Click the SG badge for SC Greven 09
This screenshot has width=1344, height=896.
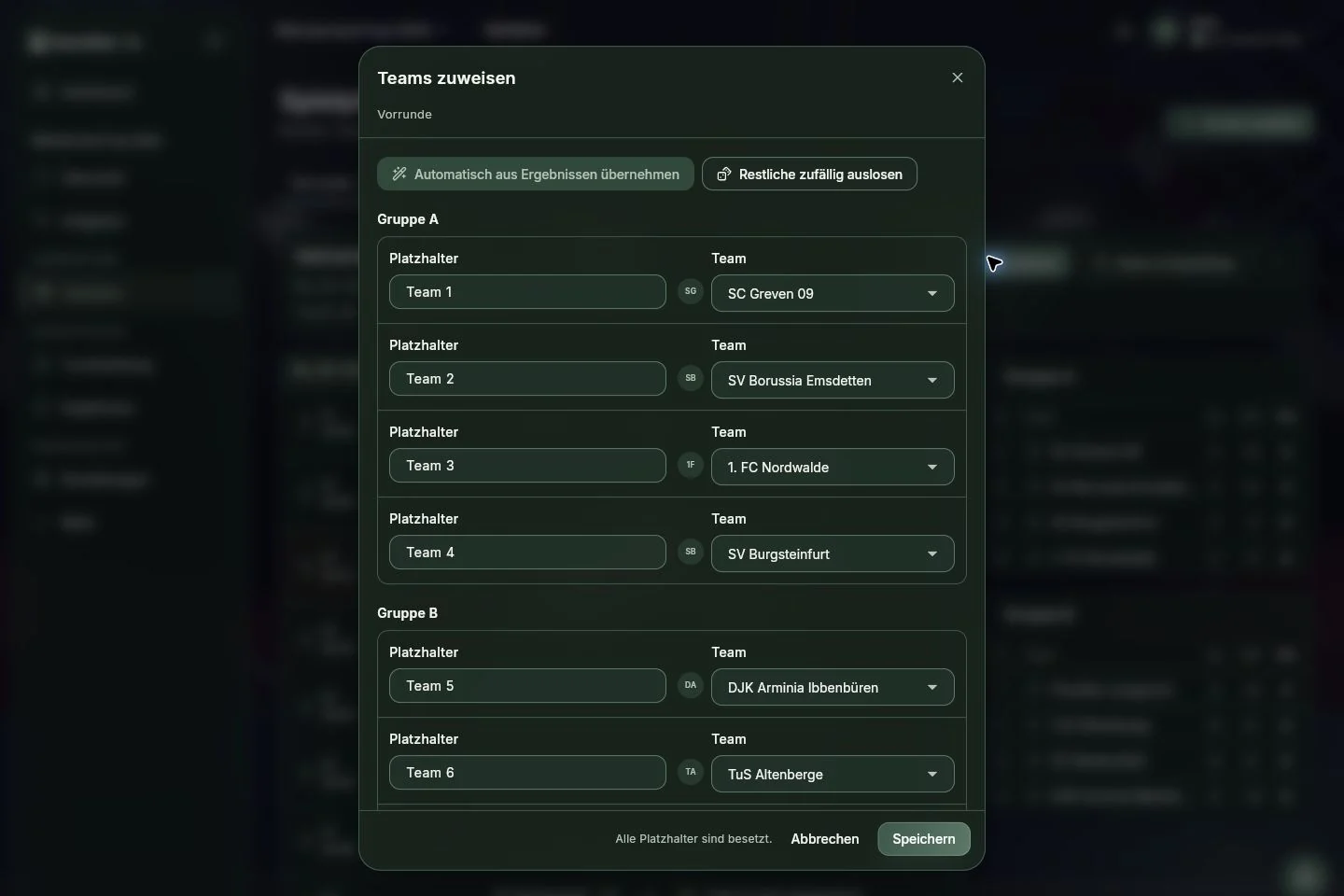[691, 291]
